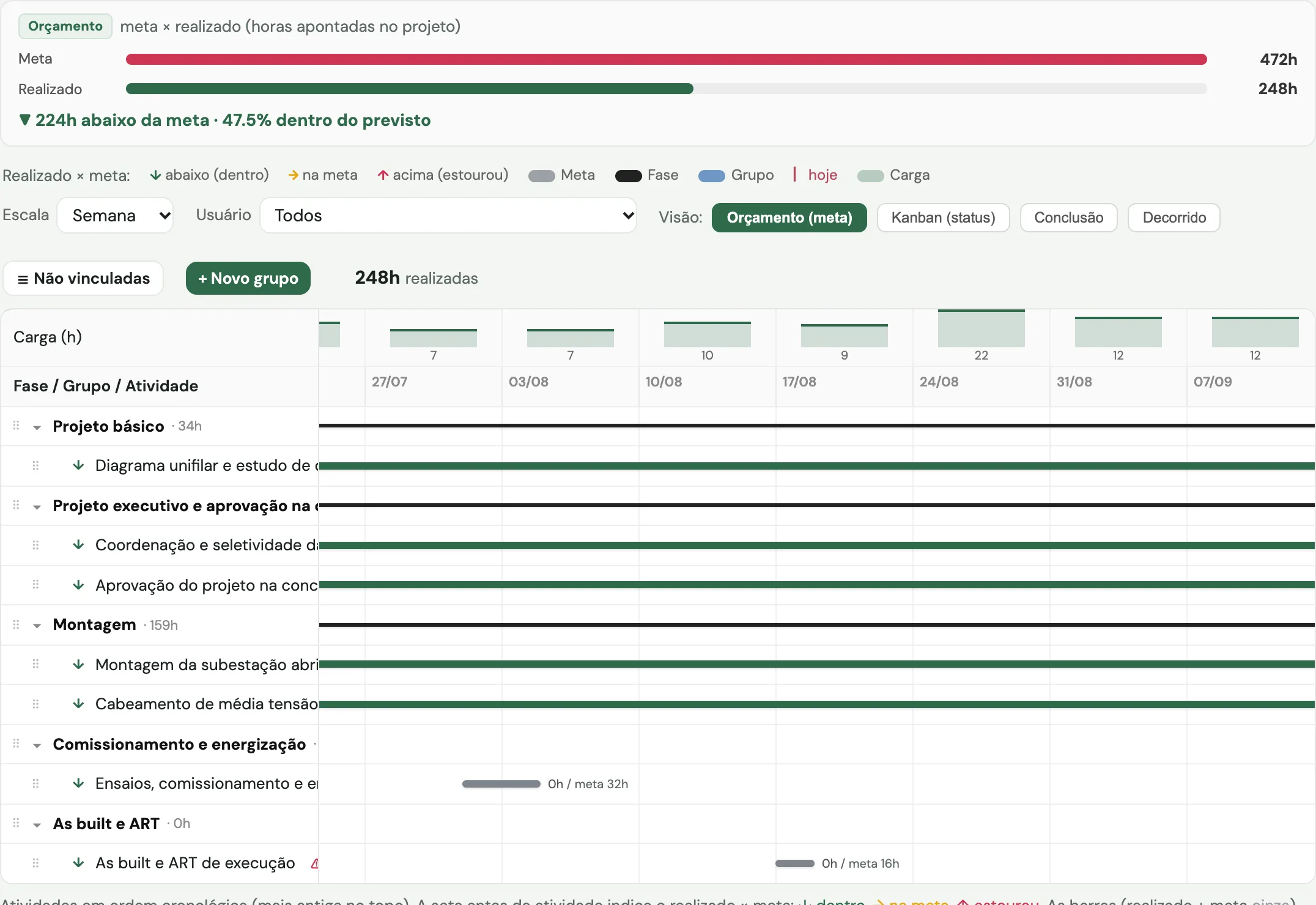Click status arrow beside Montagem da subestação
Screen dimensions: 1316x905
point(78,664)
